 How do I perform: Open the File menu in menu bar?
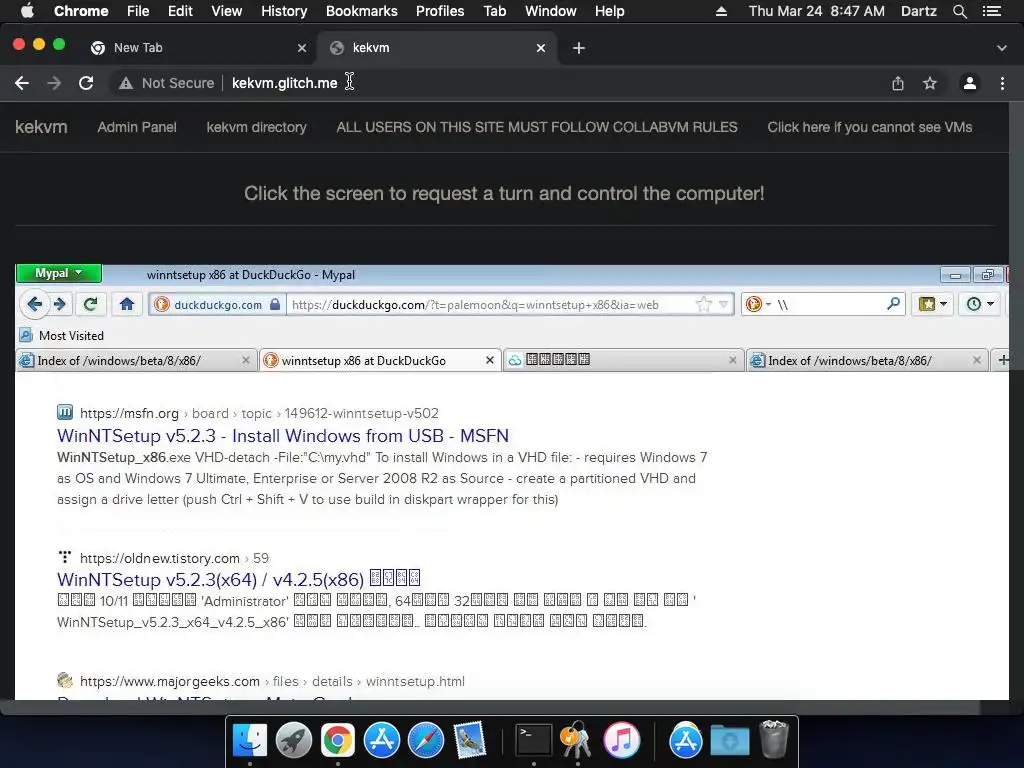138,11
